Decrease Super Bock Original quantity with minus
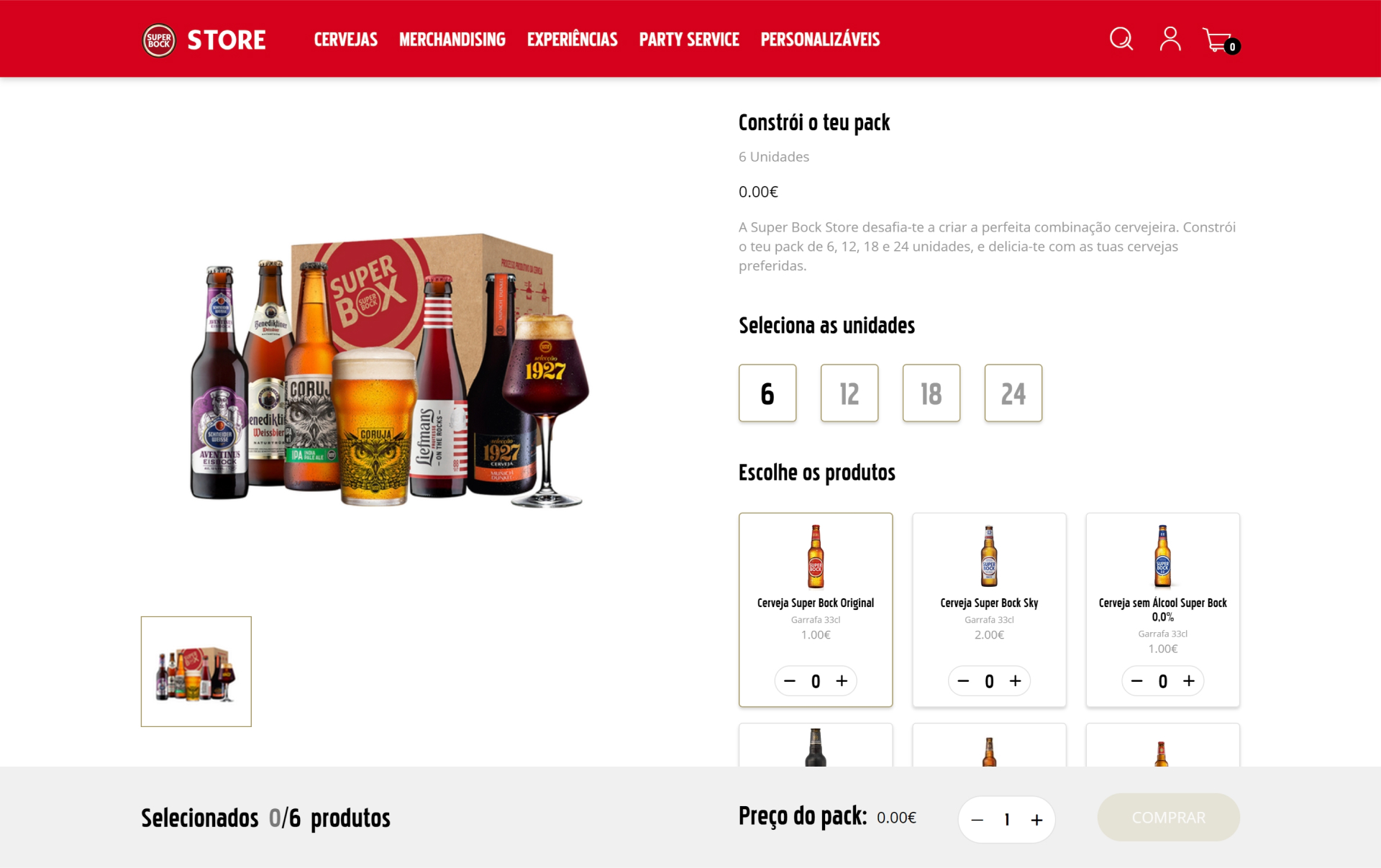This screenshot has width=1381, height=868. [790, 680]
